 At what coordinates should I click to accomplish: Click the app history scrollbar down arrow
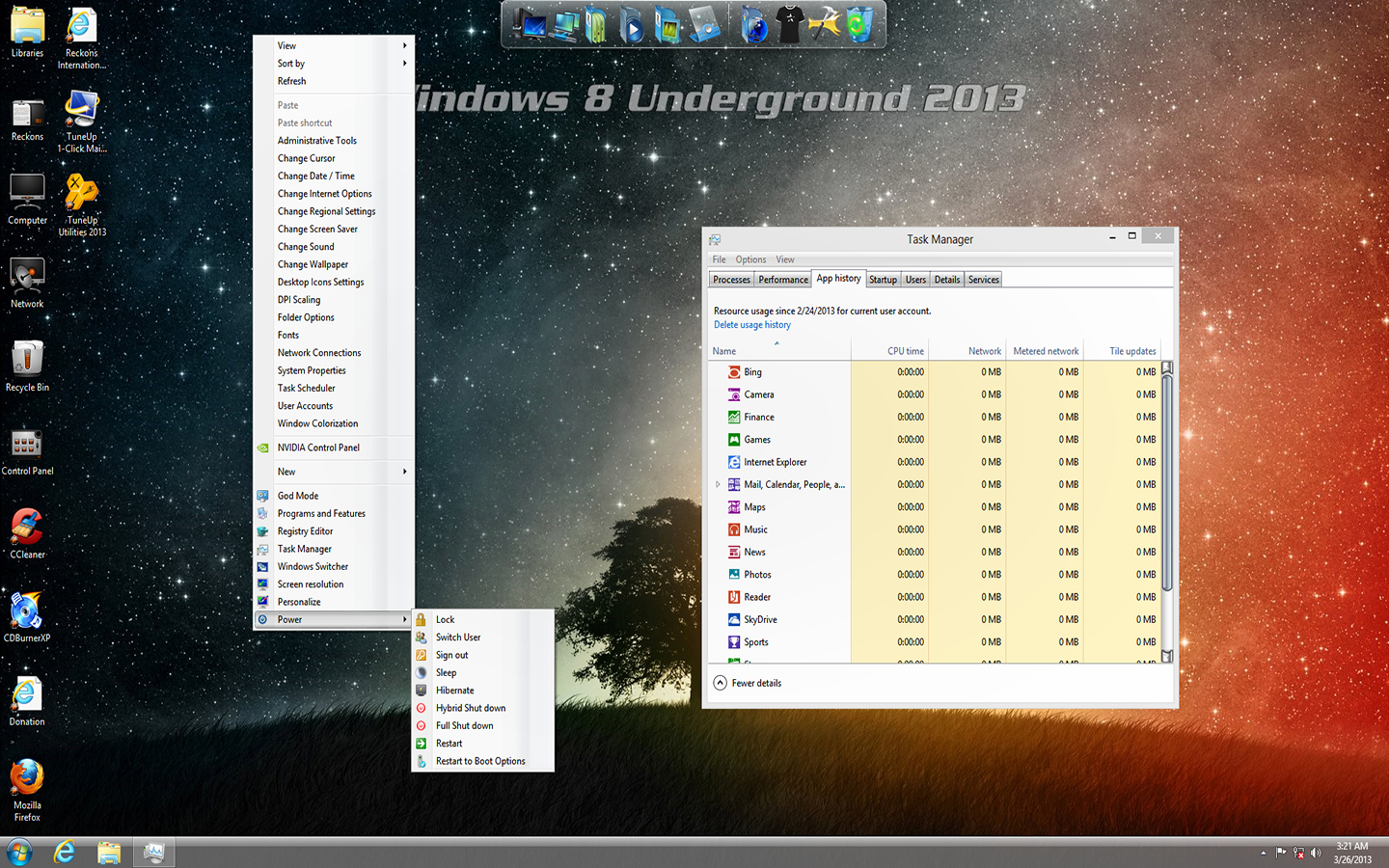tap(1166, 656)
